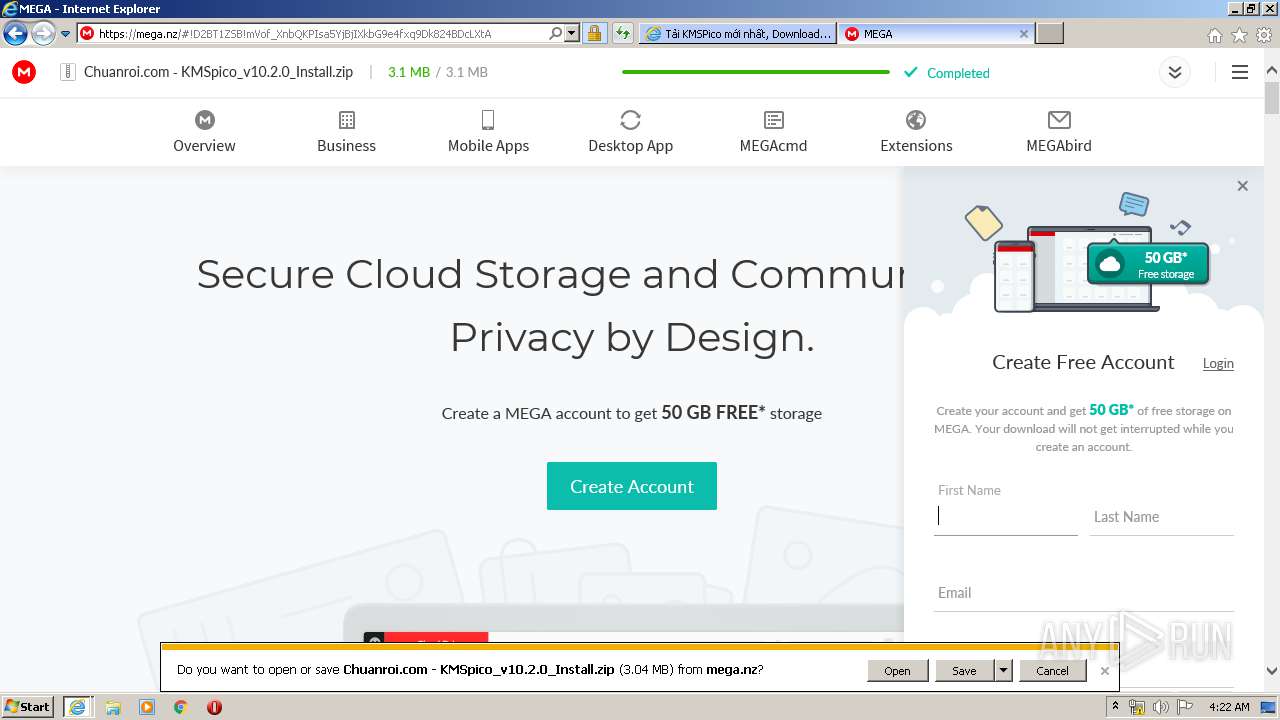The image size is (1280, 720).
Task: Click the security lock icon
Action: coord(594,33)
